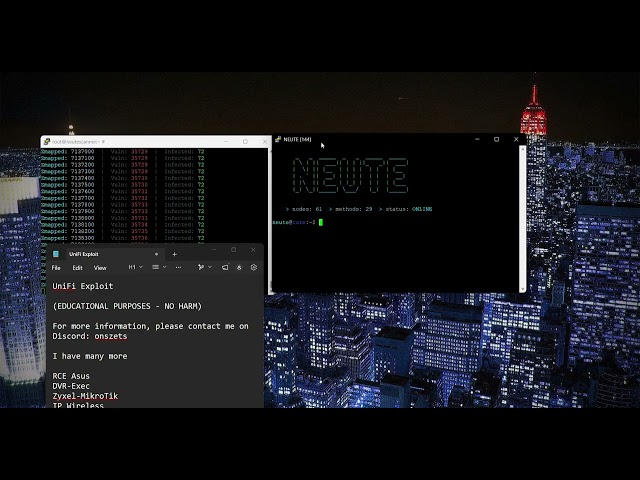Close the NEUTE terminal window
The image size is (640, 480).
(516, 139)
